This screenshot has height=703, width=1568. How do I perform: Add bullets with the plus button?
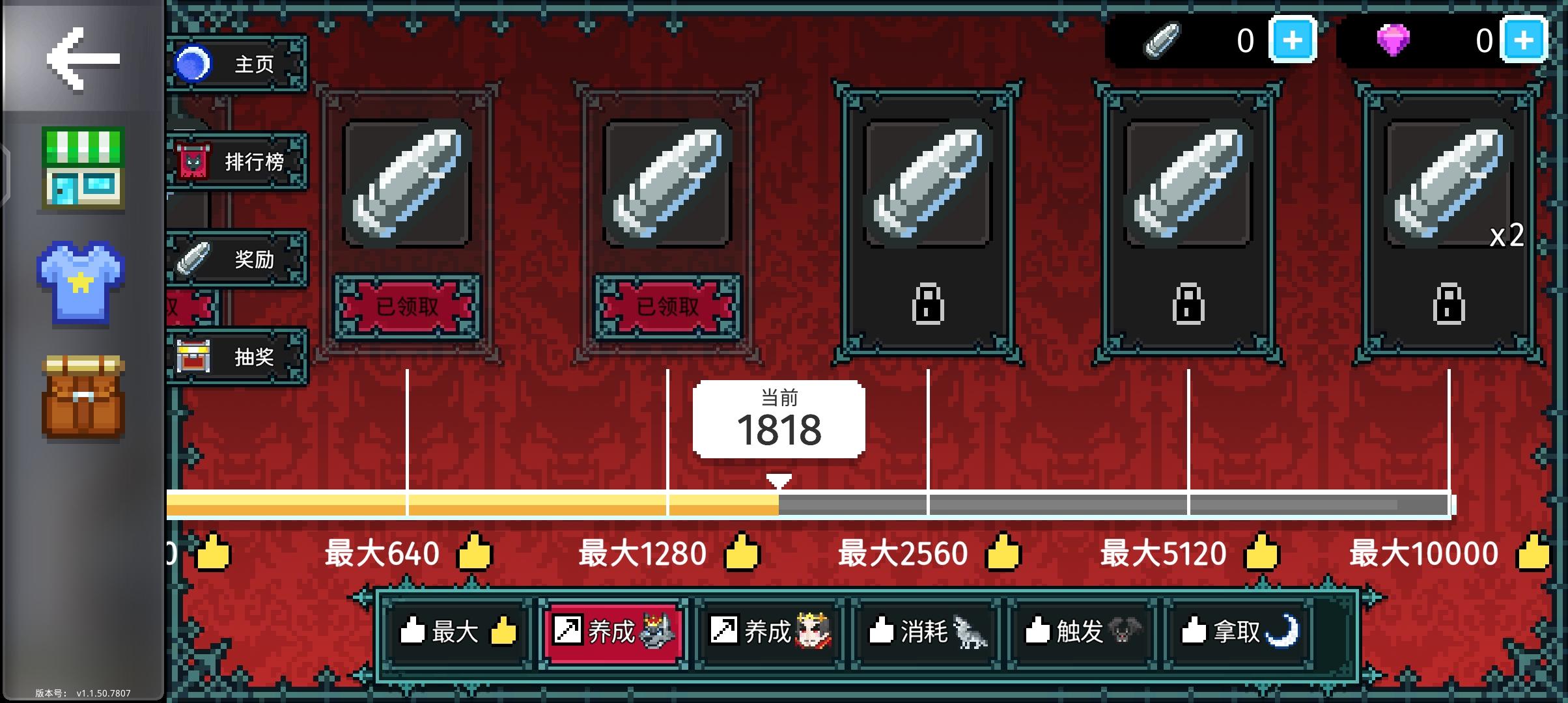1293,40
